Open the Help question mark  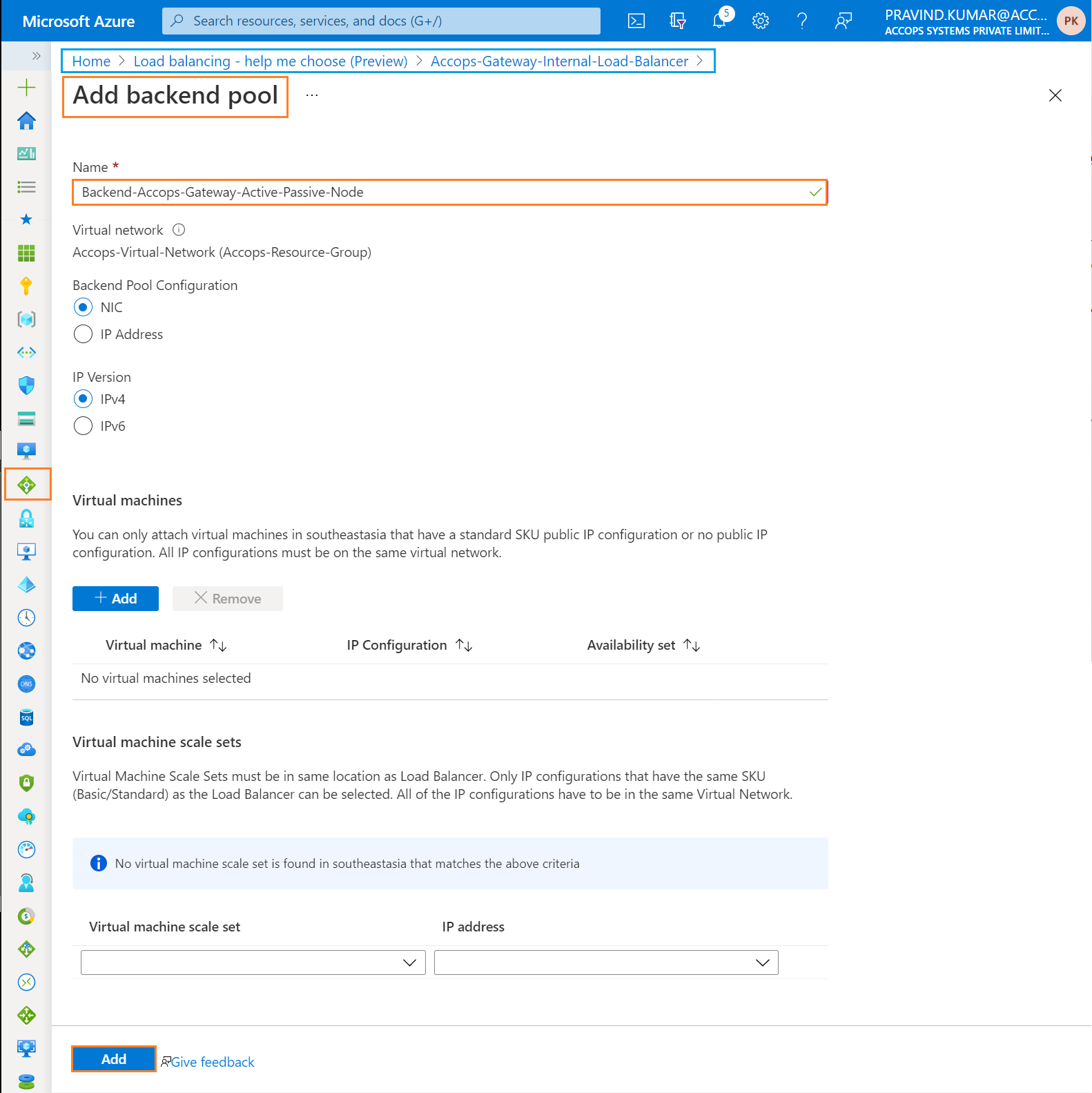[x=802, y=21]
